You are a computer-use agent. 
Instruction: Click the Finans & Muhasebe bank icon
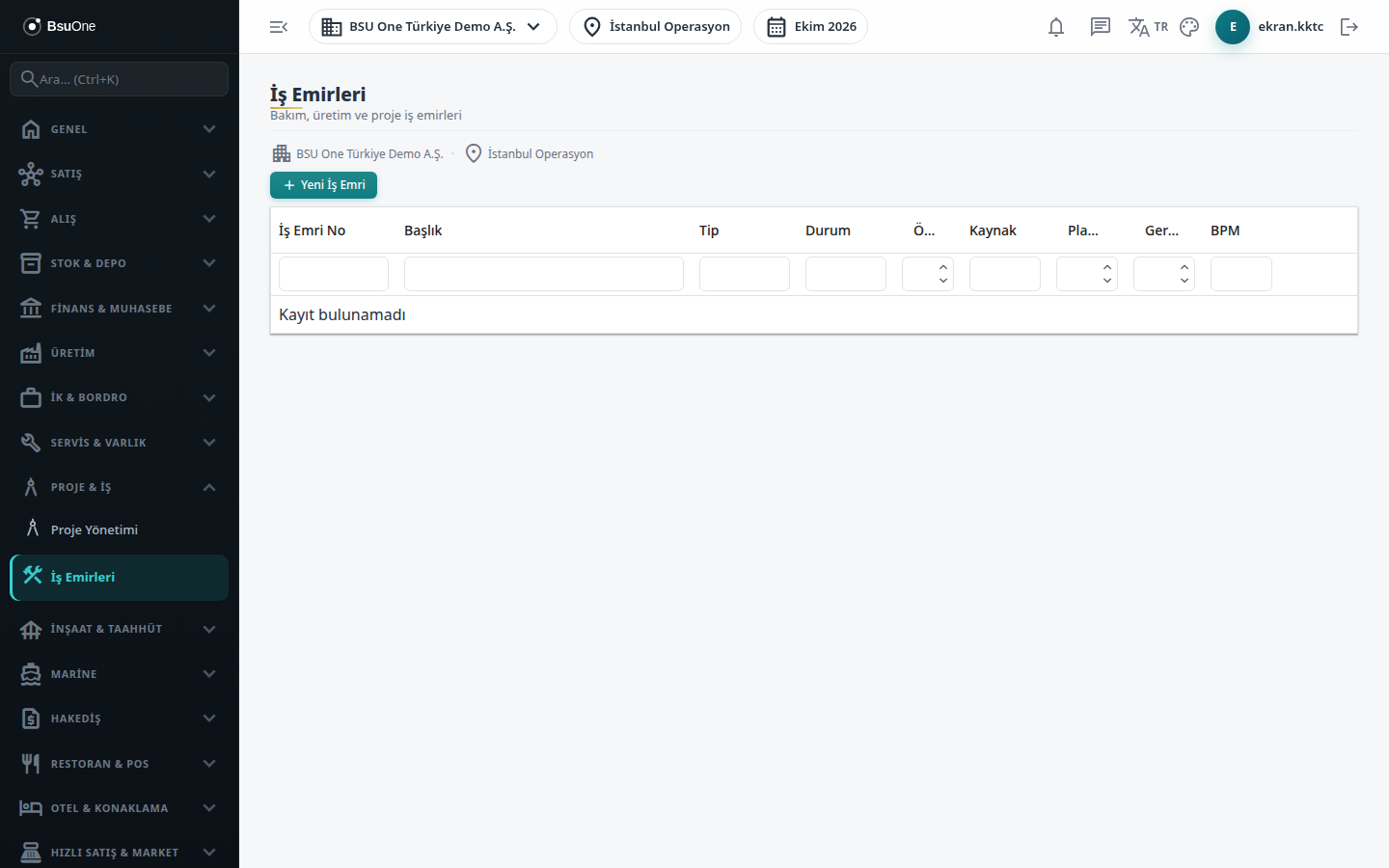click(31, 309)
